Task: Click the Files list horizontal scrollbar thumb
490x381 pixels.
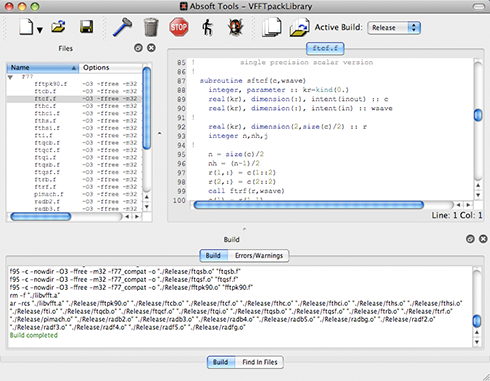Action: point(41,217)
